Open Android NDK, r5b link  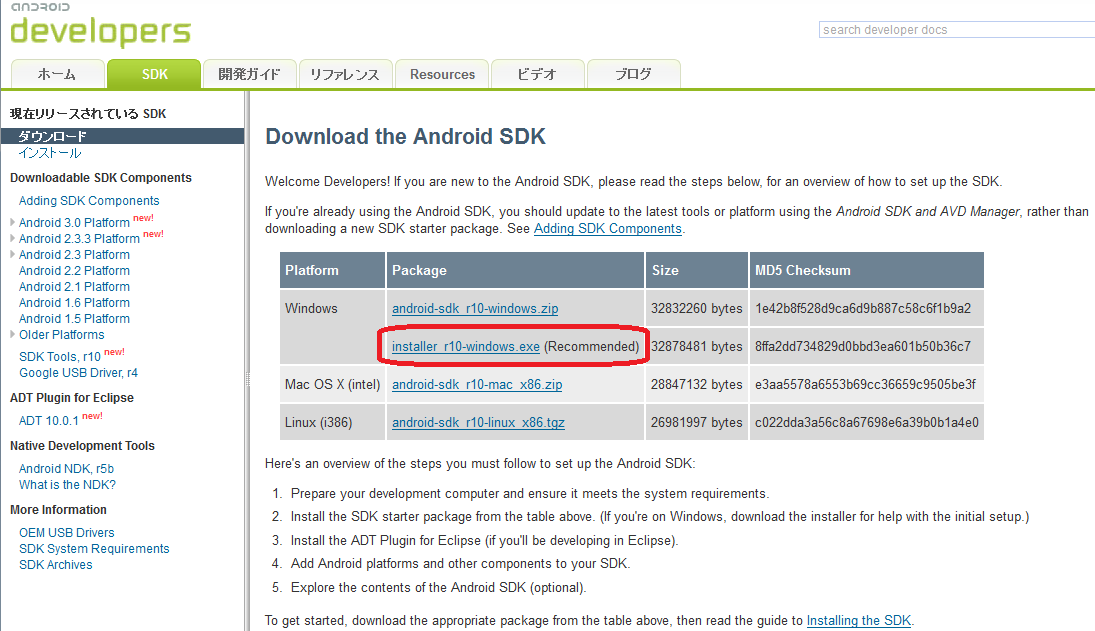click(66, 469)
